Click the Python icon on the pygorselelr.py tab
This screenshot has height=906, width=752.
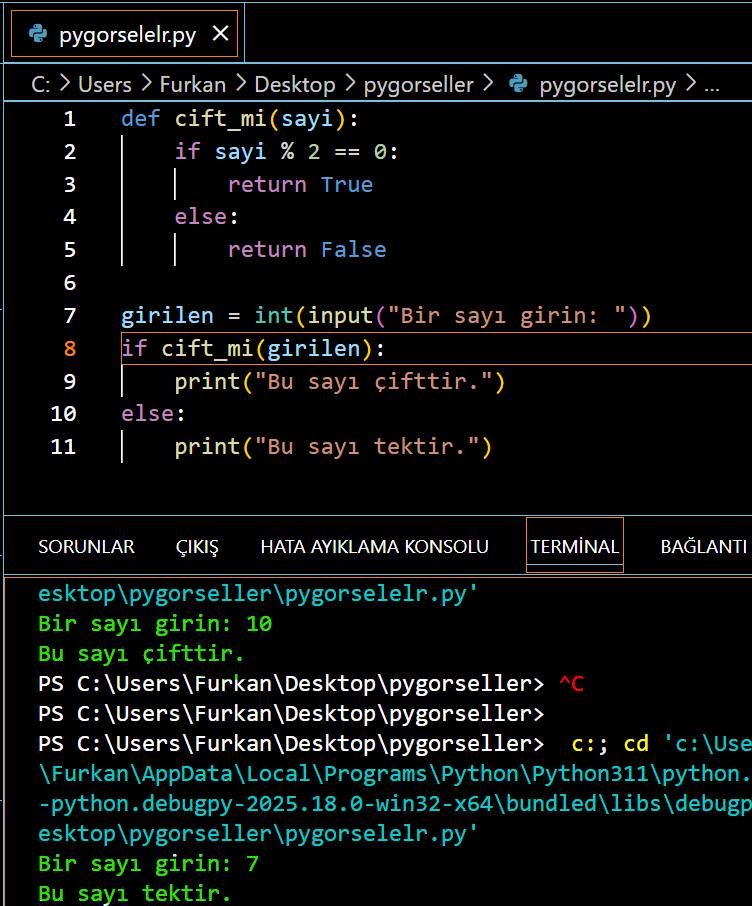[x=38, y=35]
